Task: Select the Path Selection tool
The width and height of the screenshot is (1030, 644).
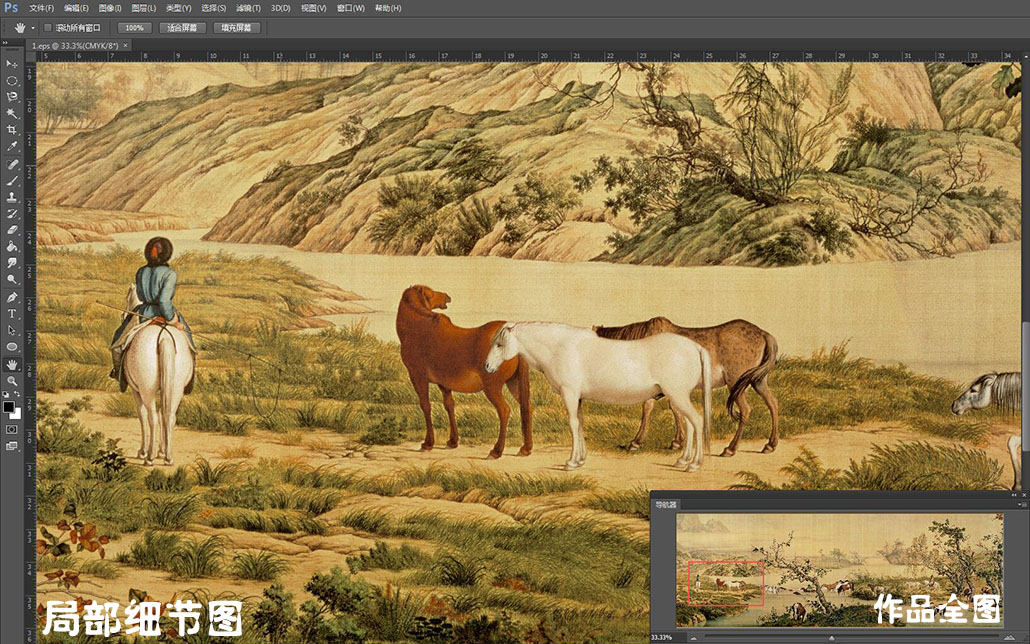Action: tap(12, 330)
